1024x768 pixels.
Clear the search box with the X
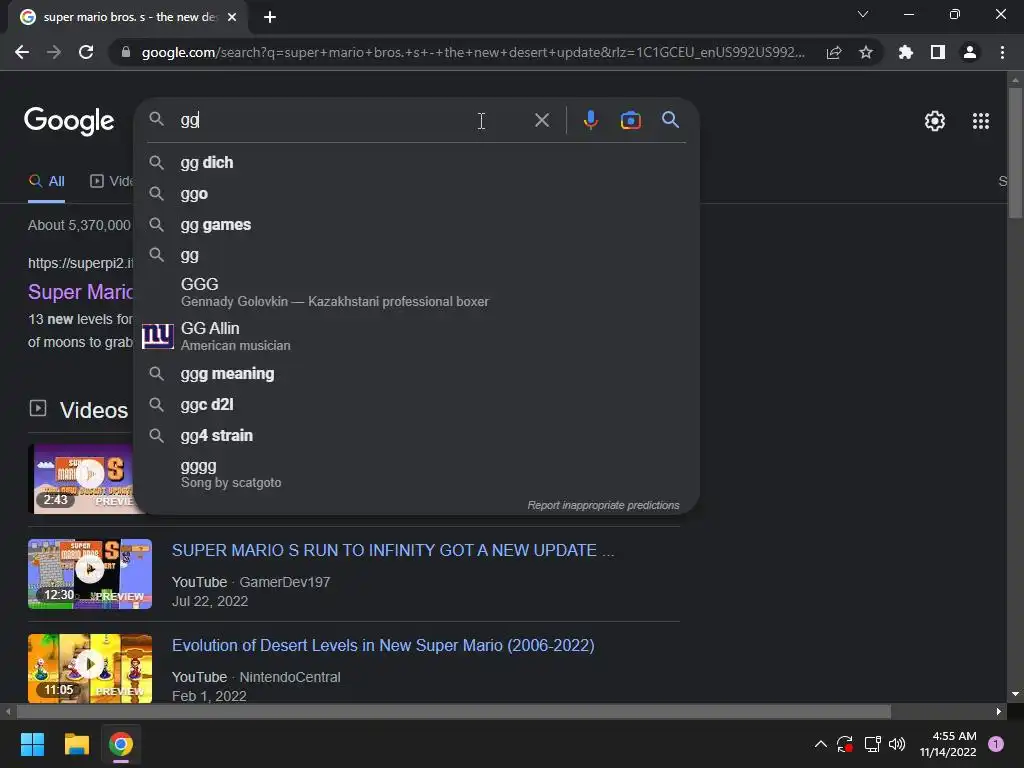pyautogui.click(x=541, y=120)
